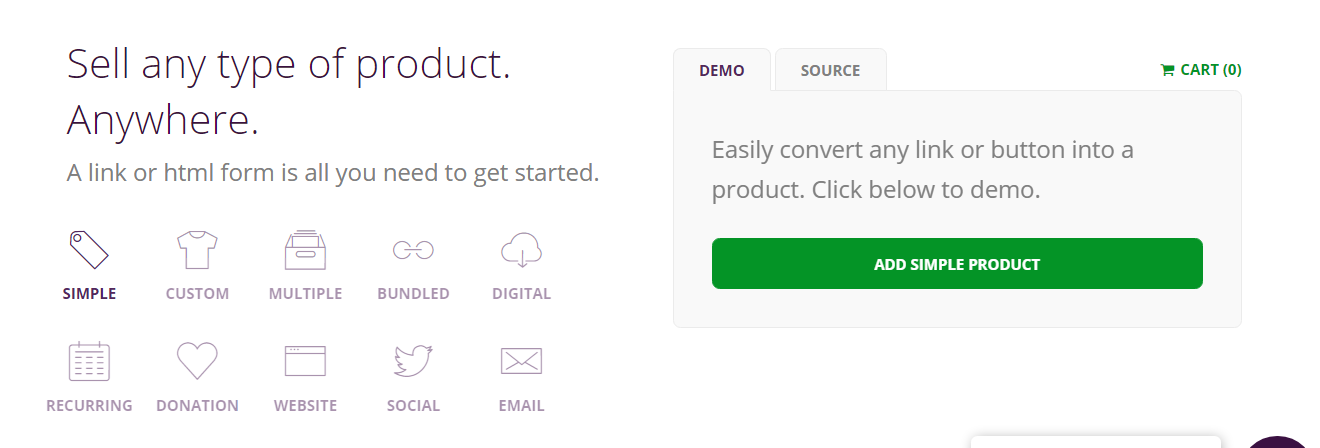Click the Donation label text

click(x=197, y=406)
